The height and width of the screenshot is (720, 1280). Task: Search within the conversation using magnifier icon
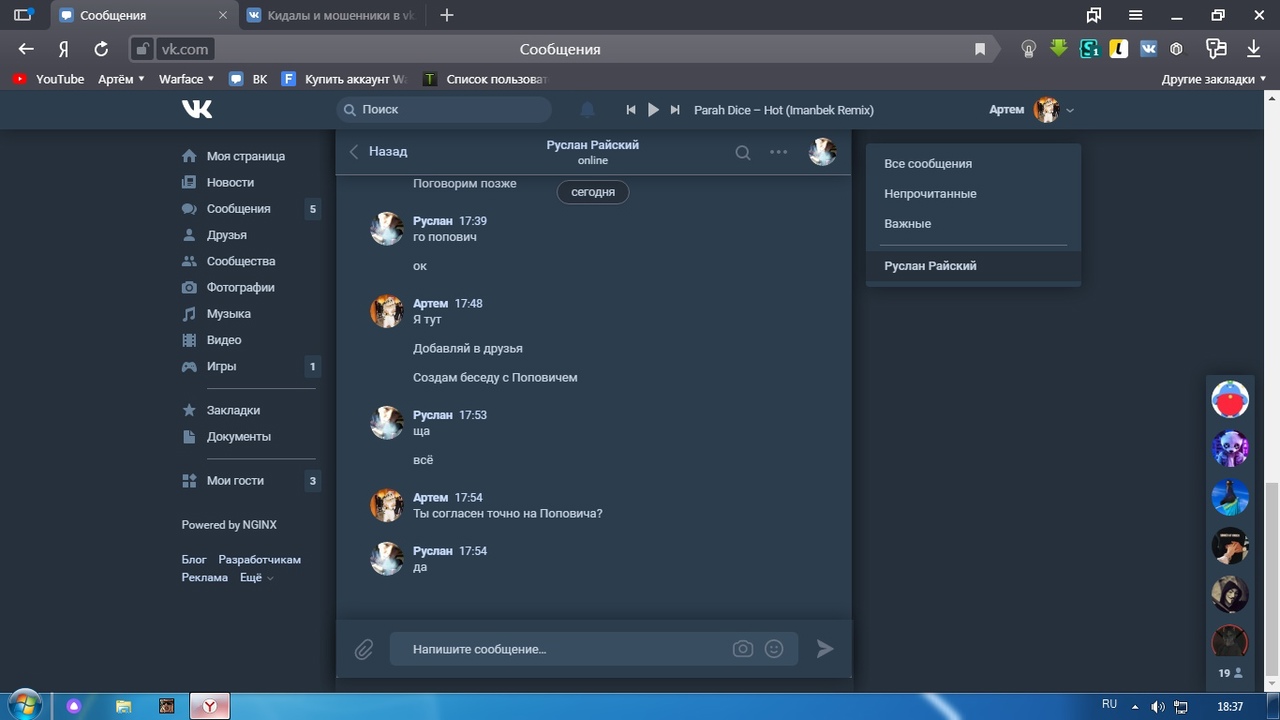[743, 152]
